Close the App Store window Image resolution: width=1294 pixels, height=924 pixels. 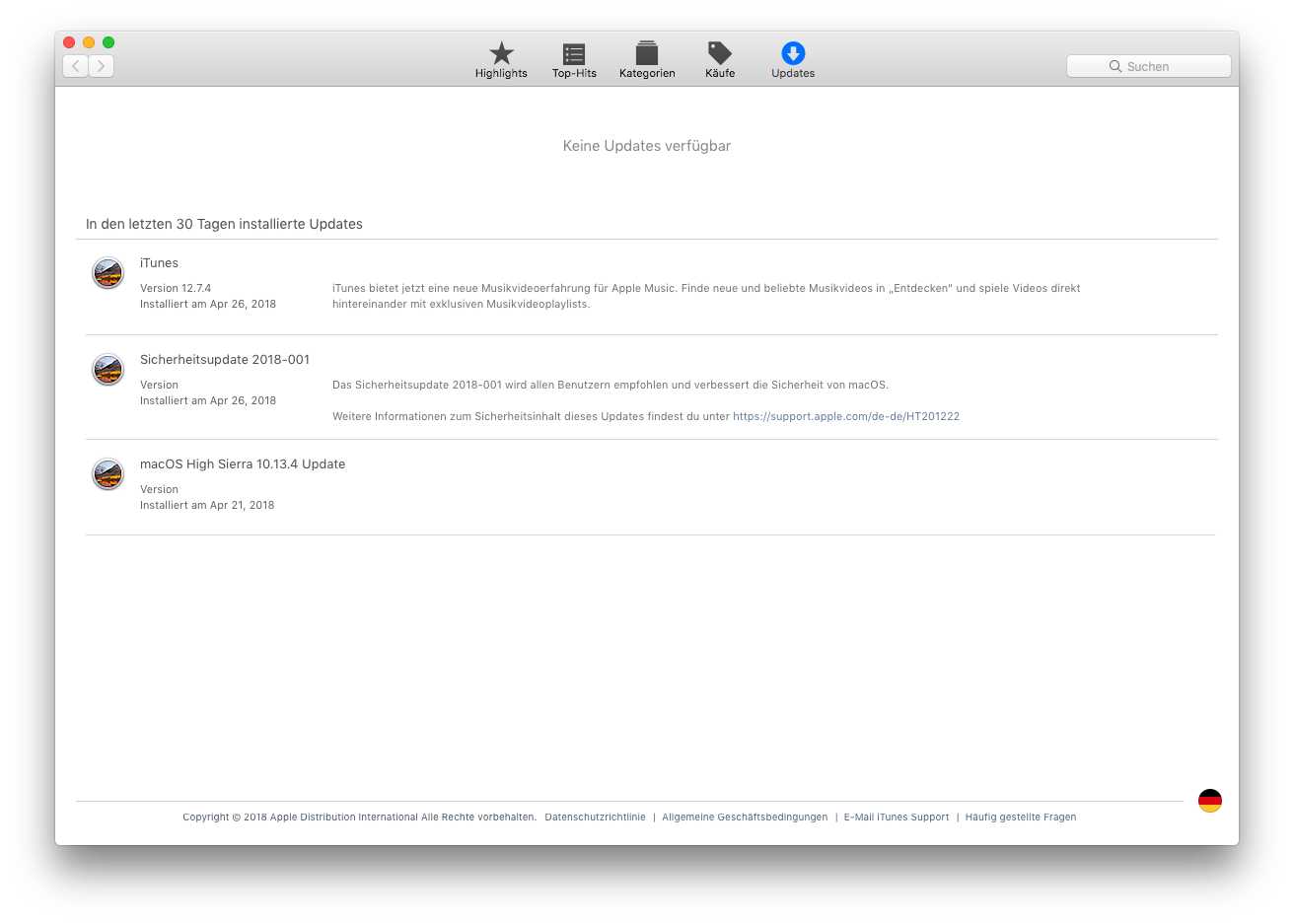(69, 42)
